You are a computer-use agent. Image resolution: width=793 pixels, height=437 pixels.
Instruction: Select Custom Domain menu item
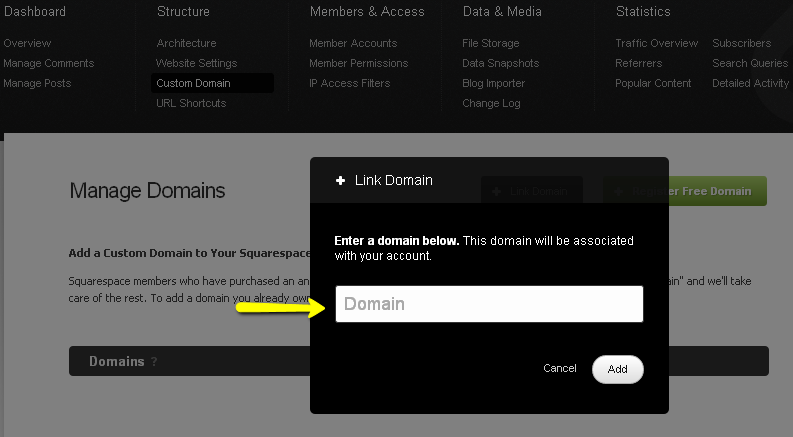[193, 83]
